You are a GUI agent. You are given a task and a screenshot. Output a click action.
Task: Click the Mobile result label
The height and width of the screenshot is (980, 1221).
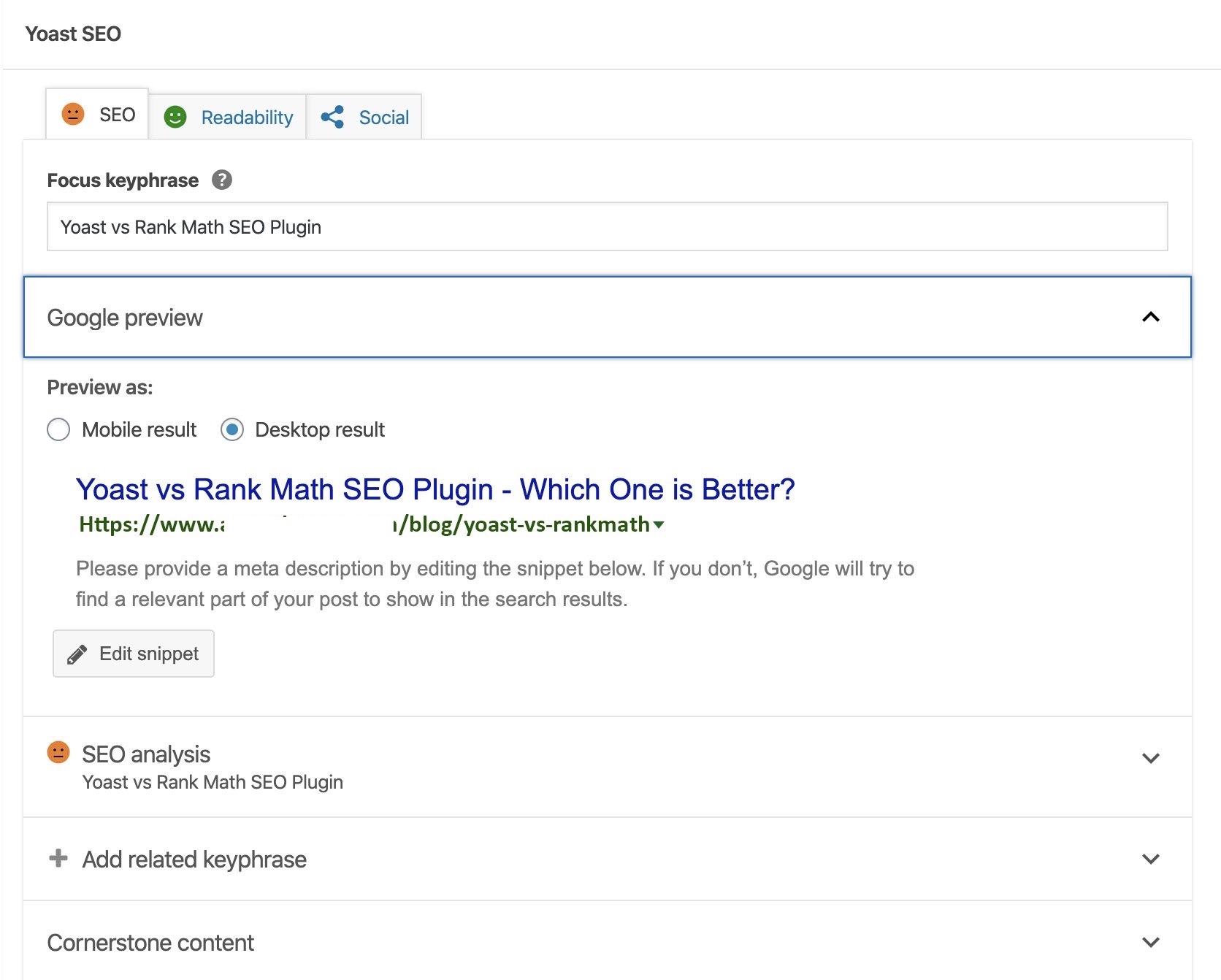139,429
